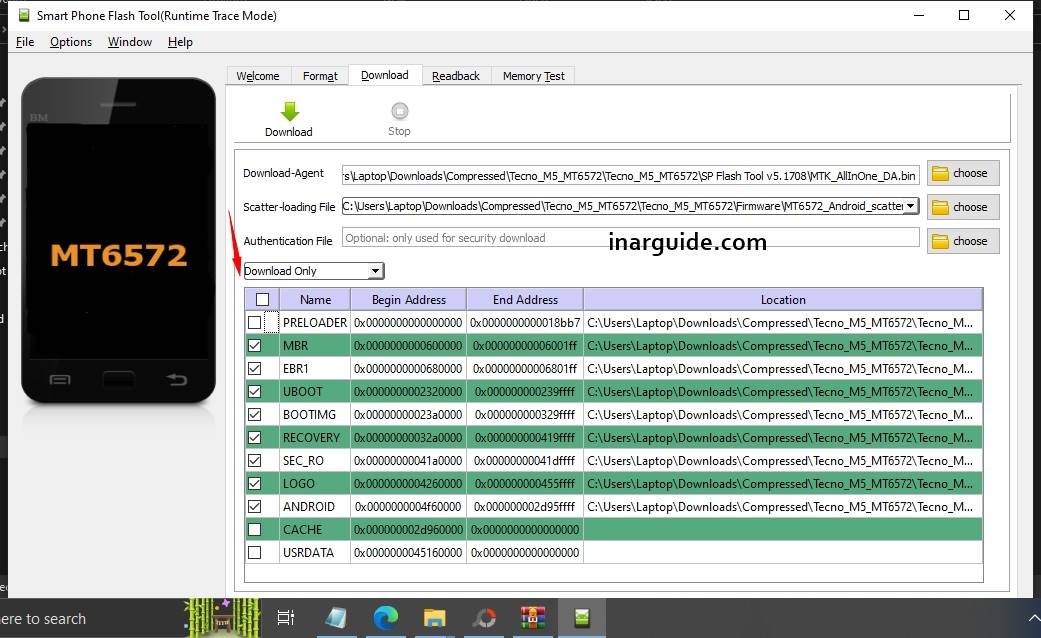Uncheck the MBR partition checkbox

click(x=254, y=345)
